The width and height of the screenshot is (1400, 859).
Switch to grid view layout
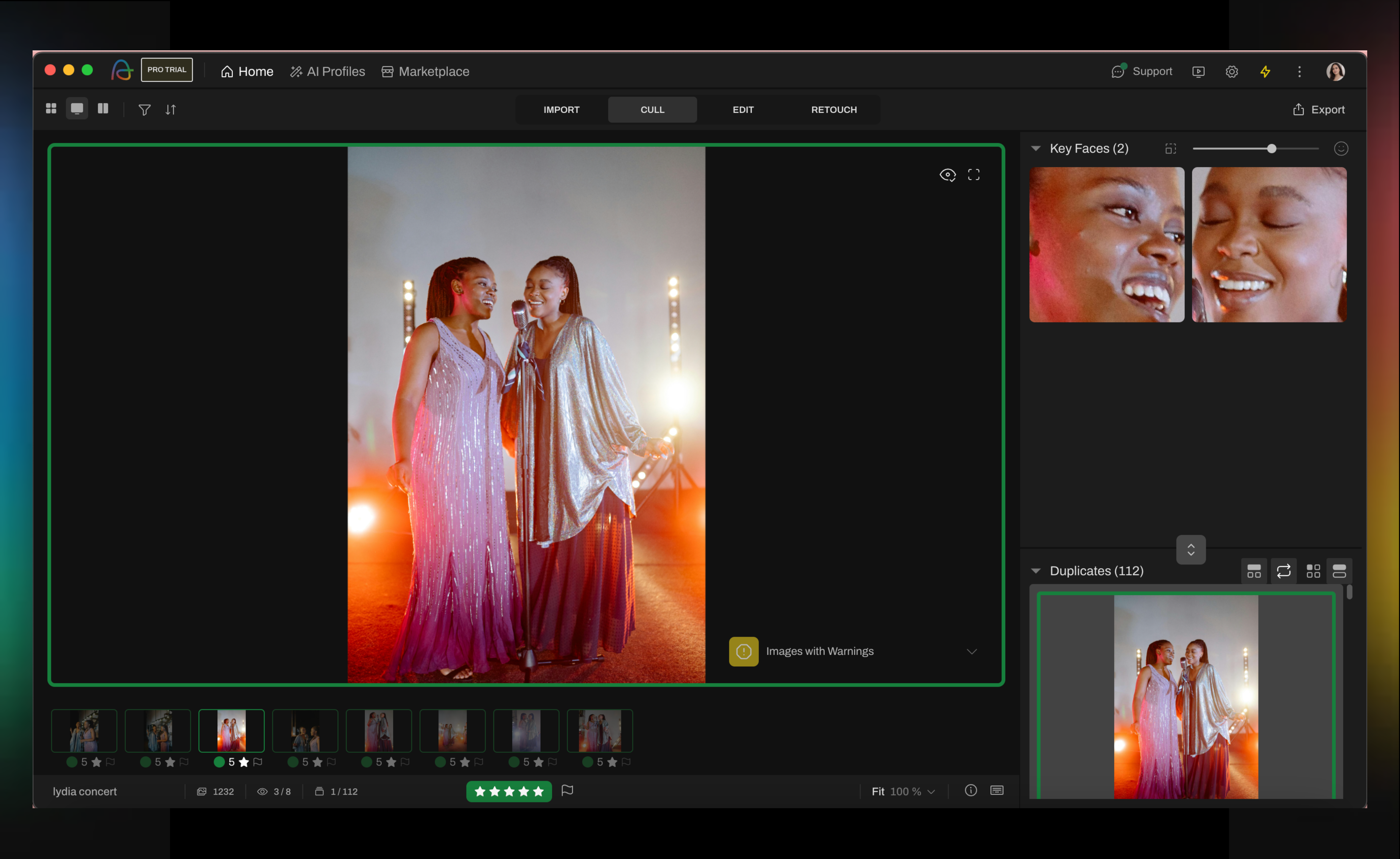click(51, 109)
